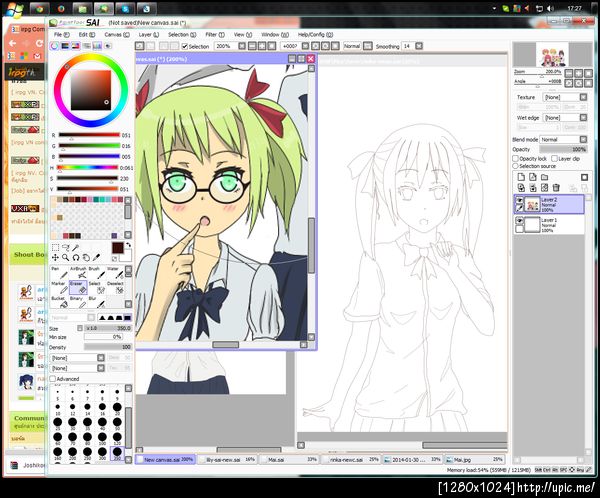Adjust the layer Opacity slider
The height and width of the screenshot is (498, 600).
(563, 149)
